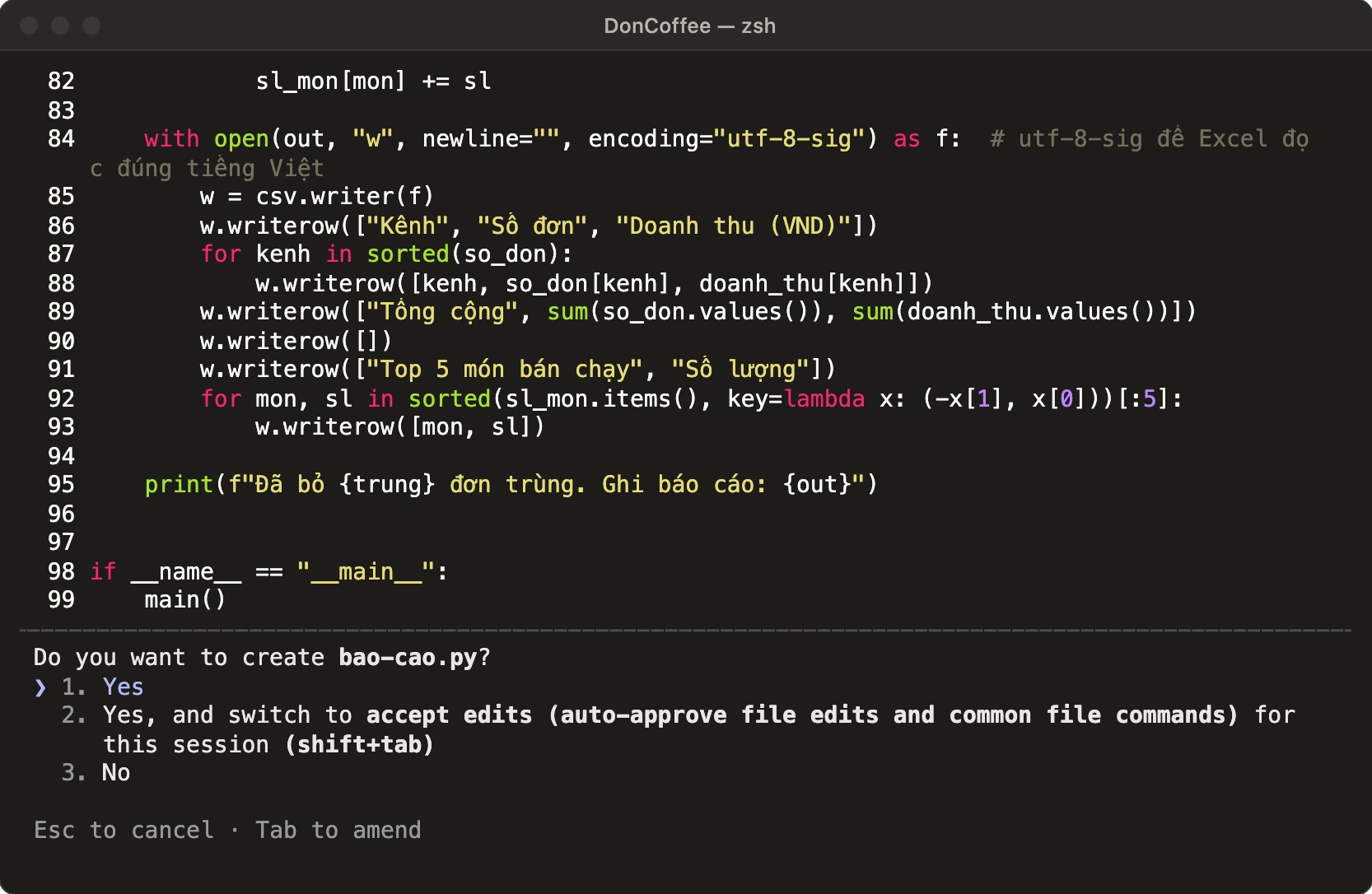Click the "Doanh thu (VND)" string
1372x894 pixels.
tap(734, 226)
